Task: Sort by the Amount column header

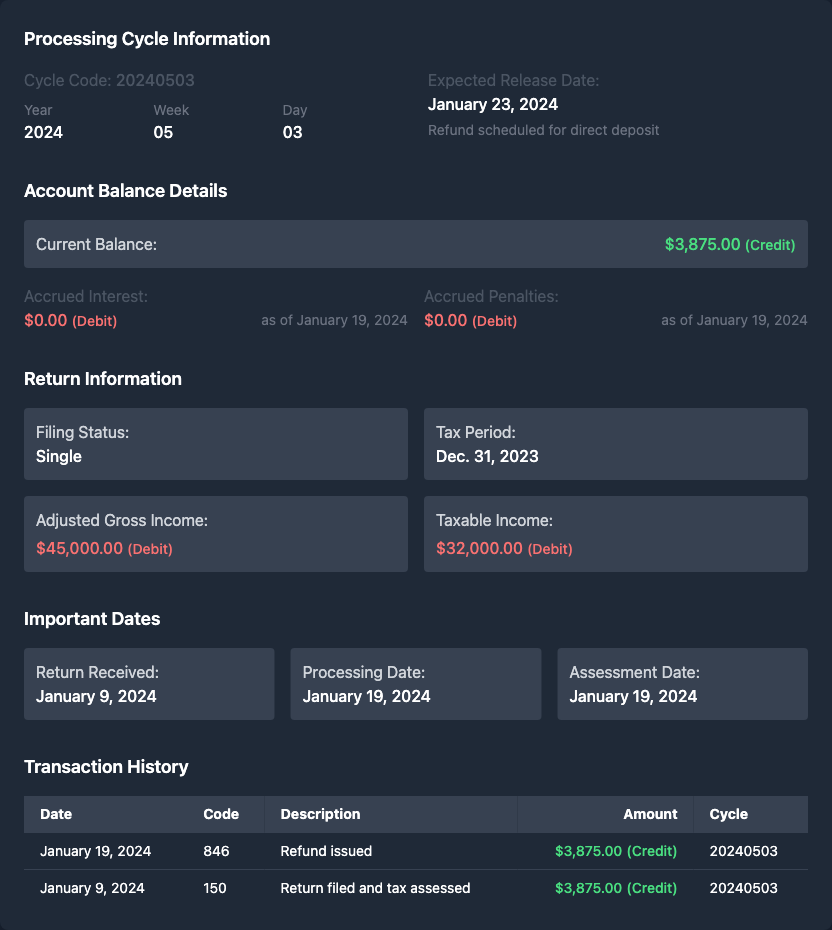Action: point(650,814)
